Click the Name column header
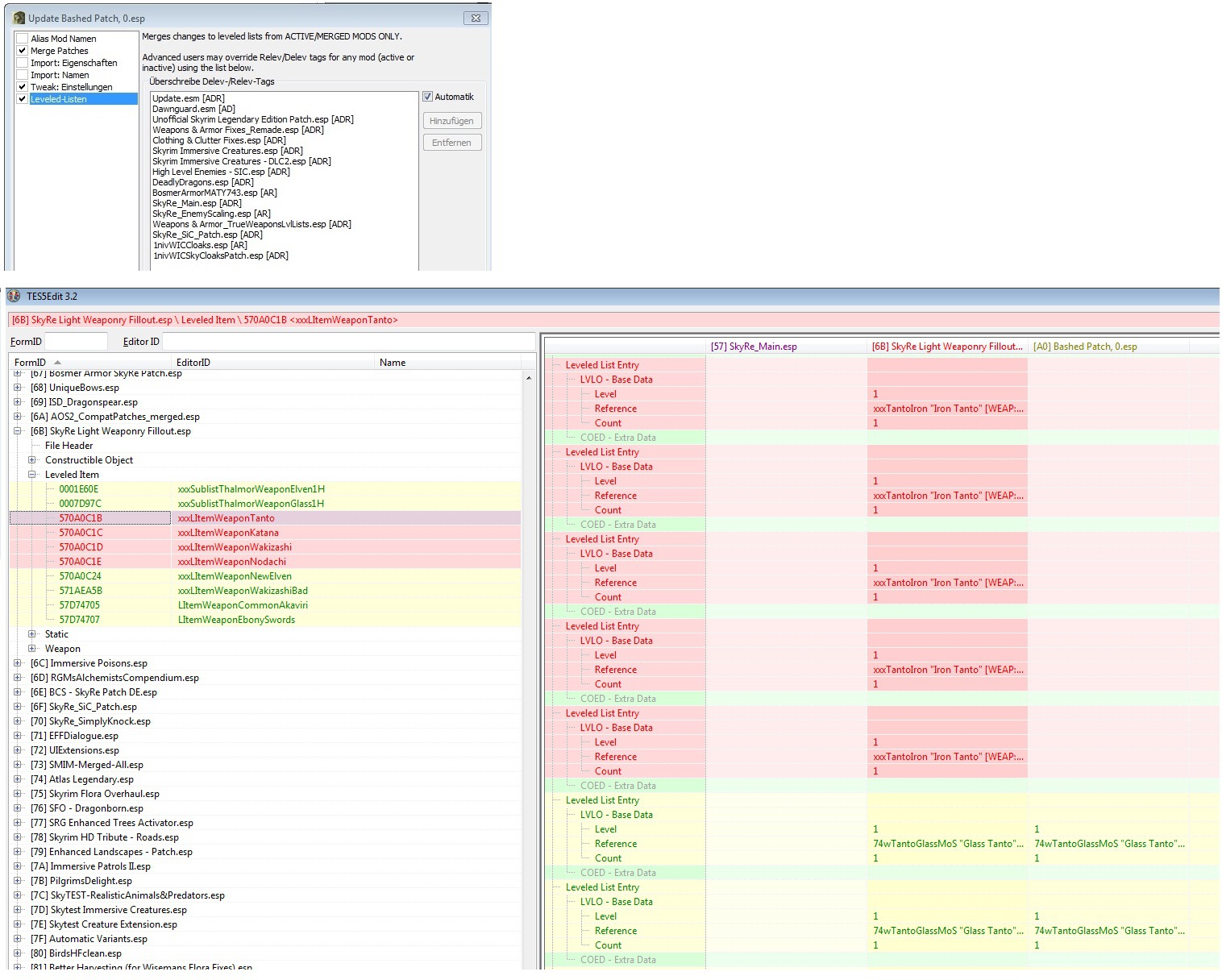The width and height of the screenshot is (1222, 980). click(x=447, y=363)
